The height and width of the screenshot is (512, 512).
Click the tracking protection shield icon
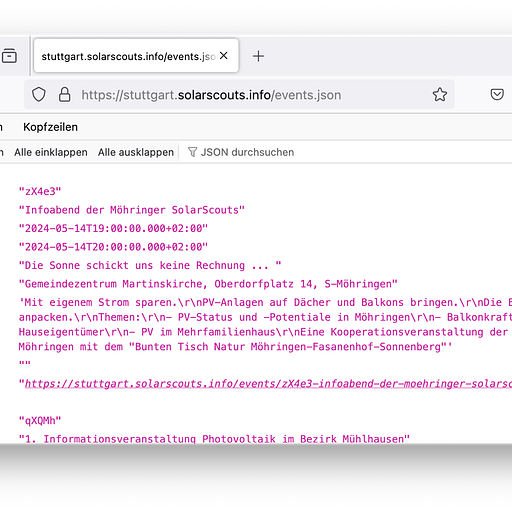tap(39, 95)
